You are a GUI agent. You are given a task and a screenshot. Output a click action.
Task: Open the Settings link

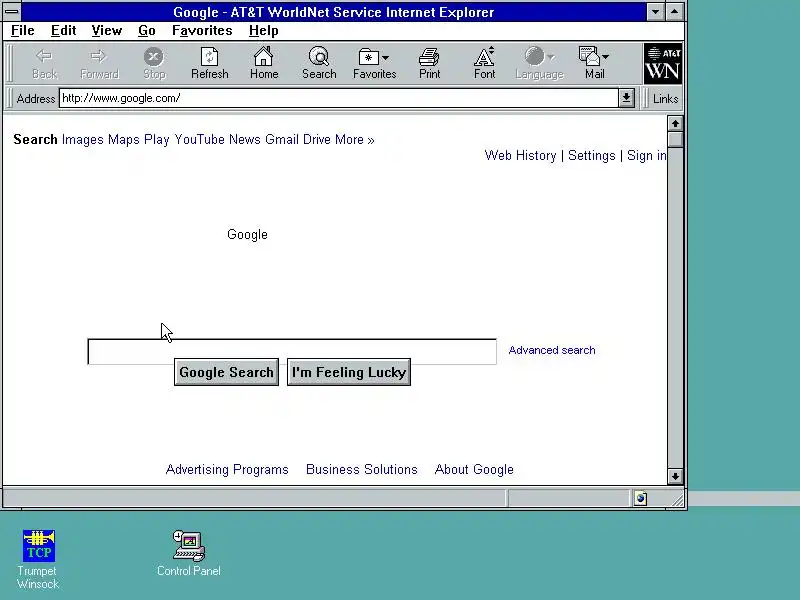click(591, 155)
